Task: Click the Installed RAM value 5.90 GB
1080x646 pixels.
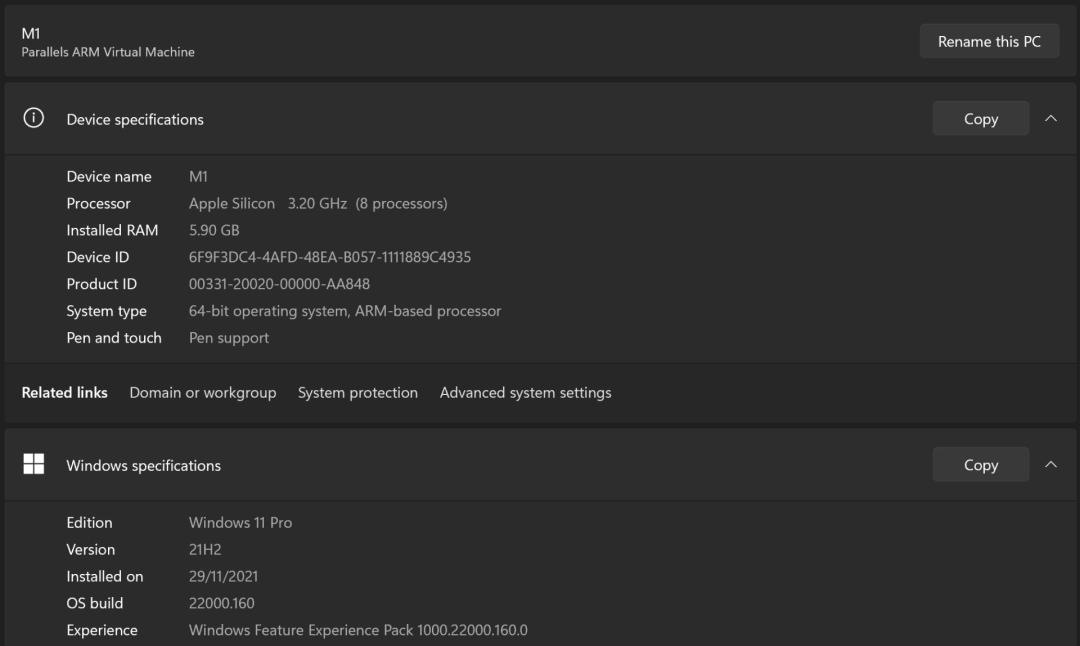Action: (214, 230)
